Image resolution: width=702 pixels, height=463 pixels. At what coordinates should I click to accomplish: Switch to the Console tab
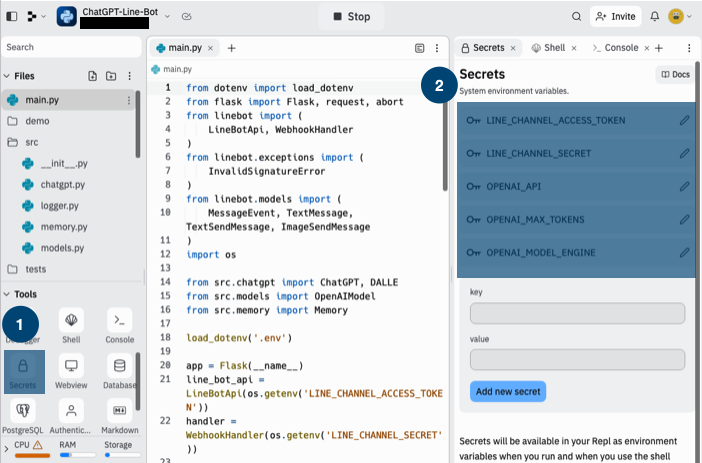point(614,48)
